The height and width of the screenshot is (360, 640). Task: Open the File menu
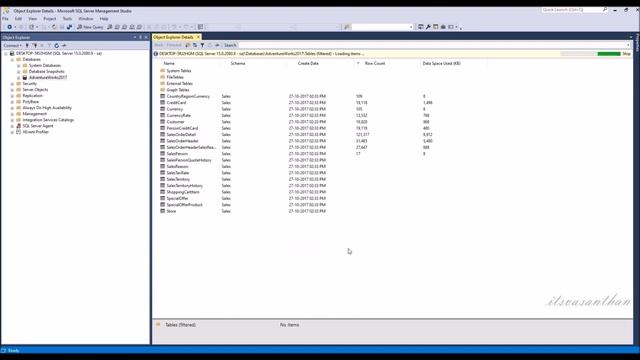coord(5,19)
